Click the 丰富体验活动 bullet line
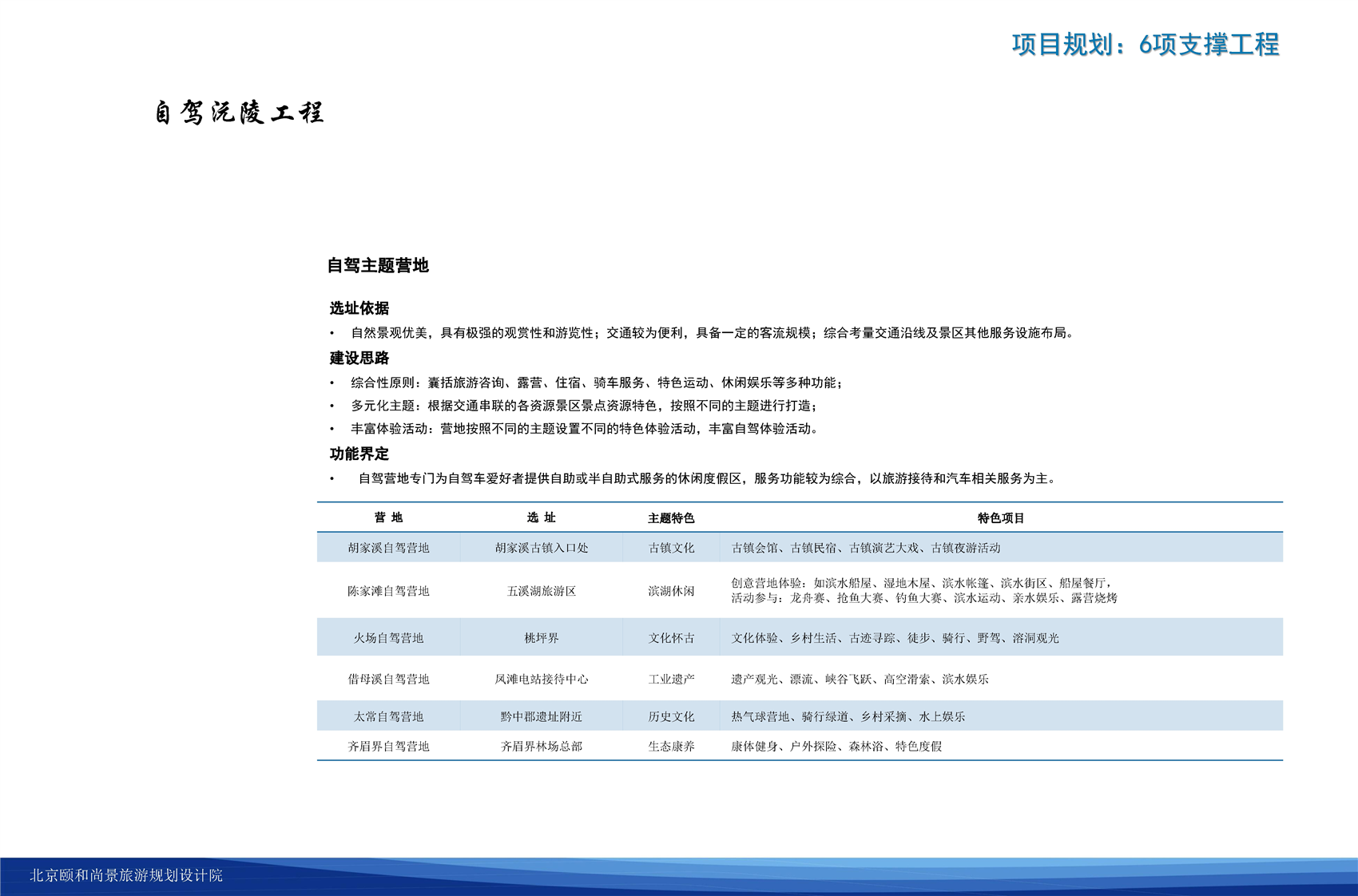The image size is (1358, 896). point(584,429)
